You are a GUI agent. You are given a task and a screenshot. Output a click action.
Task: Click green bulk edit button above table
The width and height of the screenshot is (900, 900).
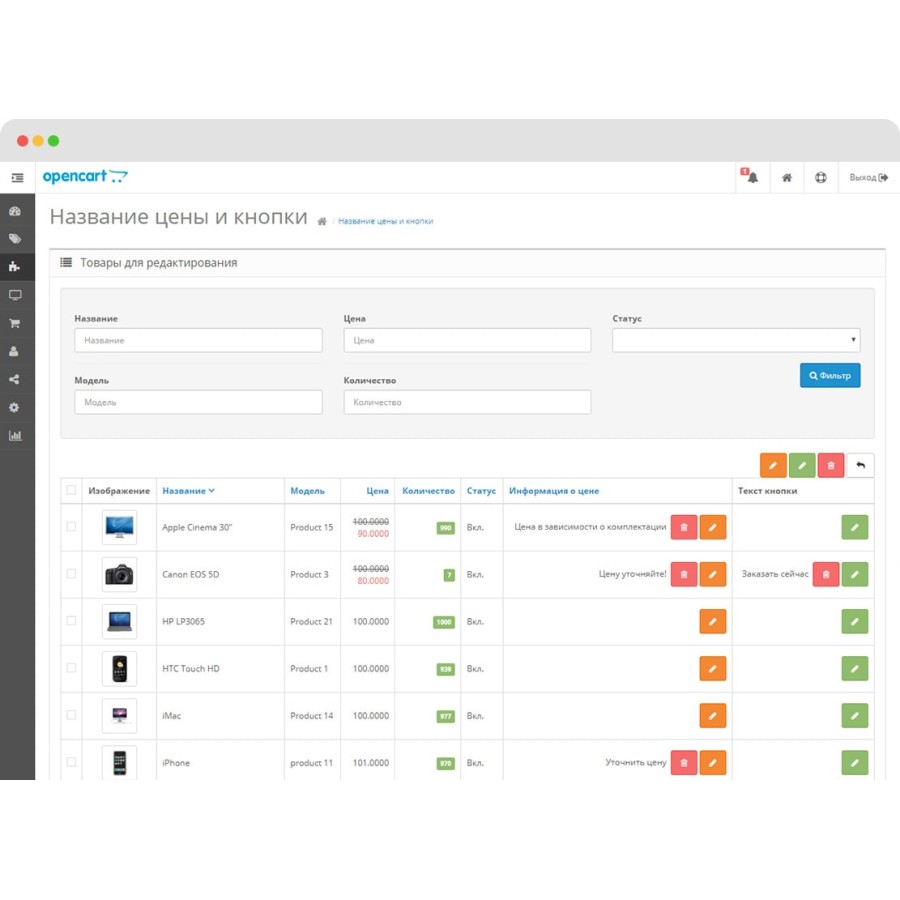pyautogui.click(x=802, y=465)
